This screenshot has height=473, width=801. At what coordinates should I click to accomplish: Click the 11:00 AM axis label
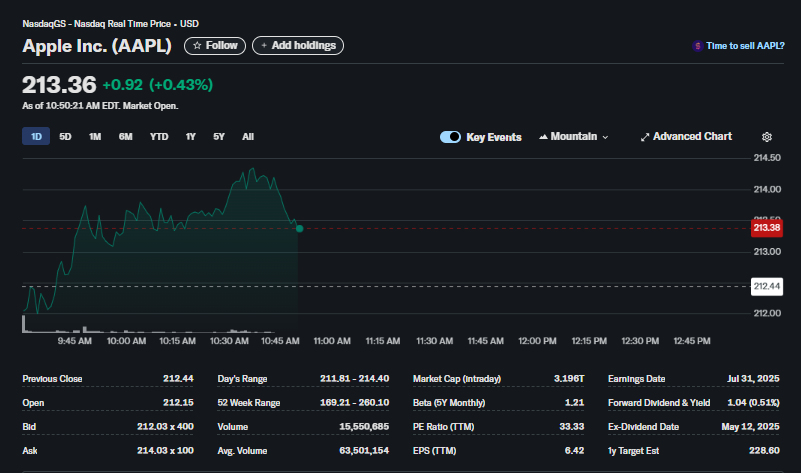tap(332, 341)
